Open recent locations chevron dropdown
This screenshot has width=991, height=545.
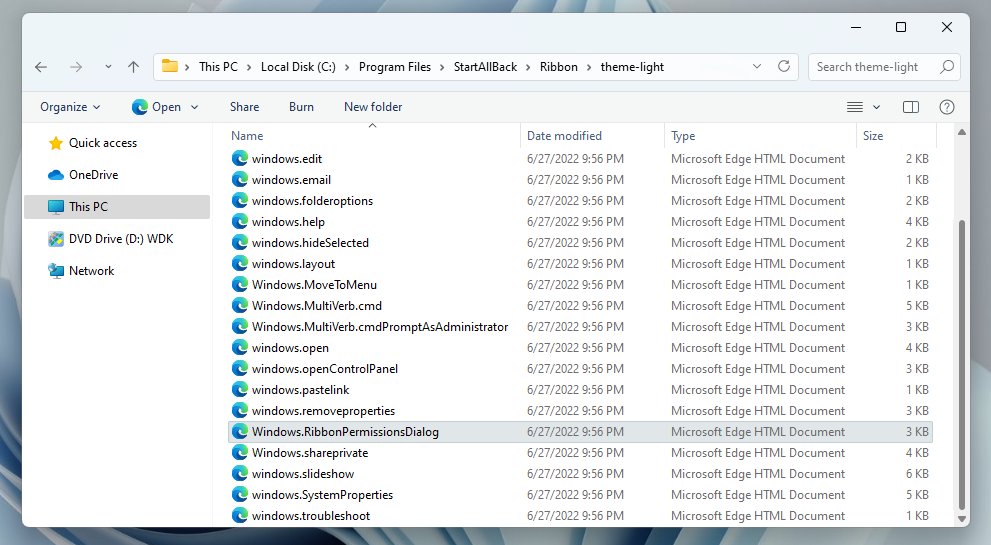(108, 67)
